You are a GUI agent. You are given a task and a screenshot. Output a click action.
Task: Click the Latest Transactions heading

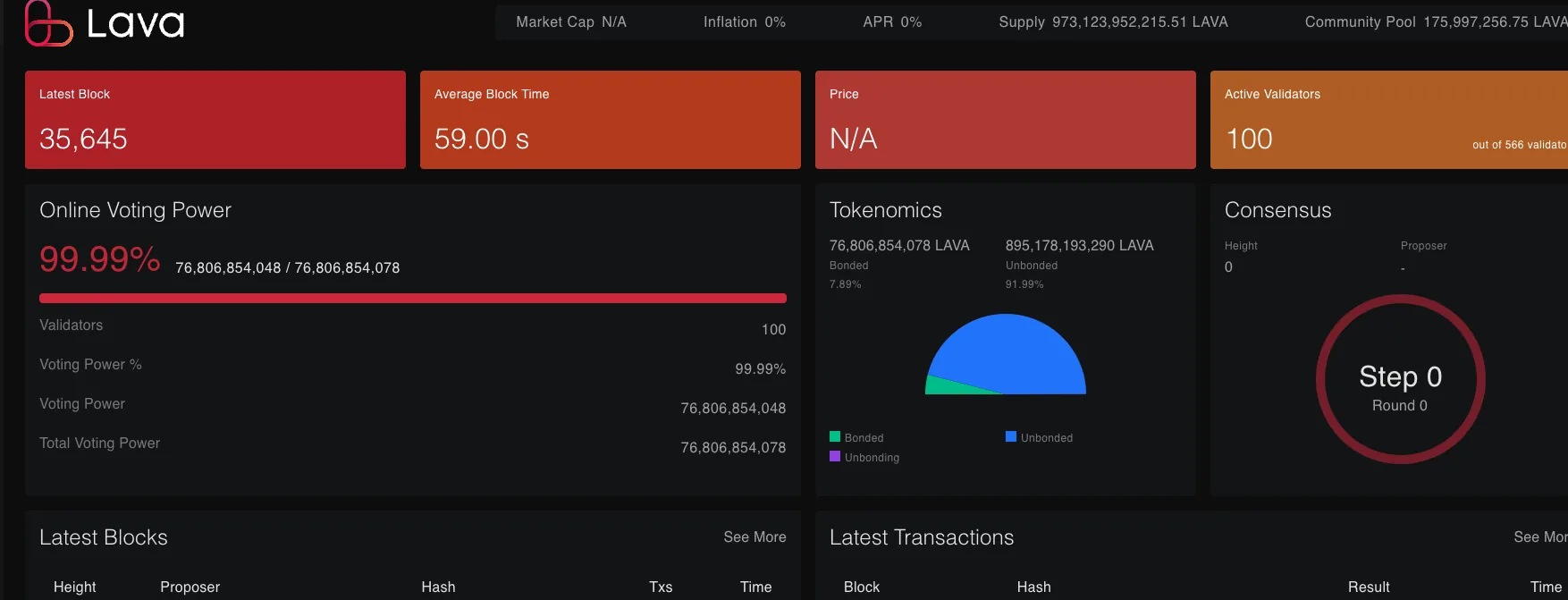click(922, 537)
